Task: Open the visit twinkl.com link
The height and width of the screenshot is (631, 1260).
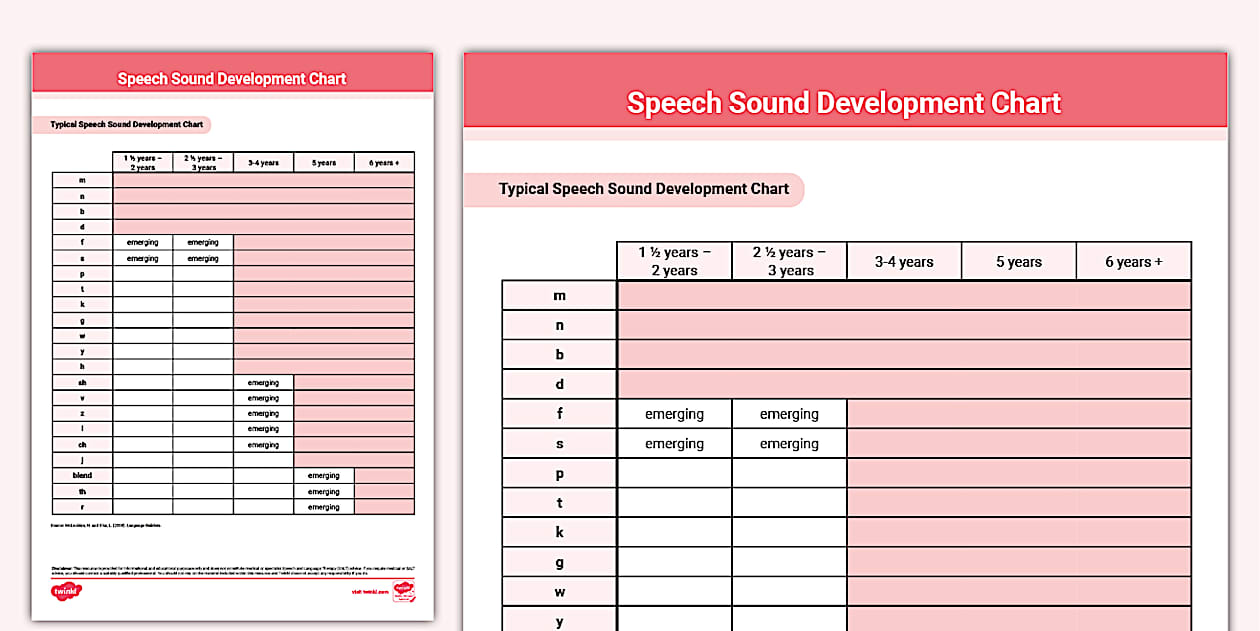Action: pyautogui.click(x=370, y=592)
